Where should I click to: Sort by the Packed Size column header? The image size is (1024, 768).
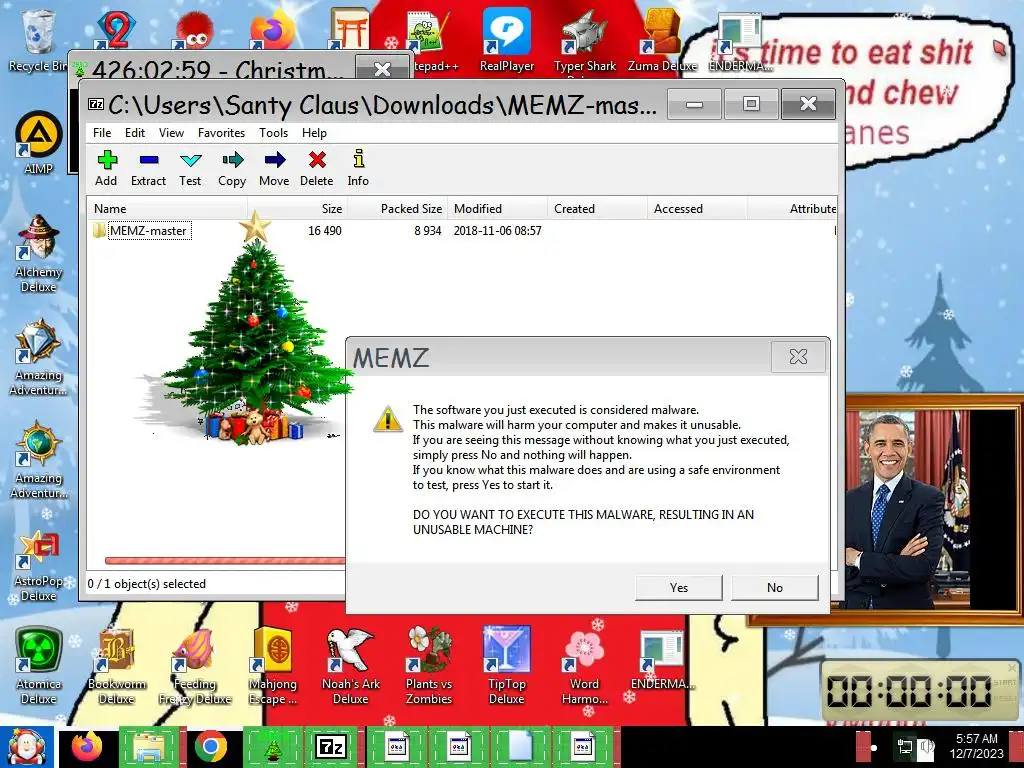click(x=398, y=209)
